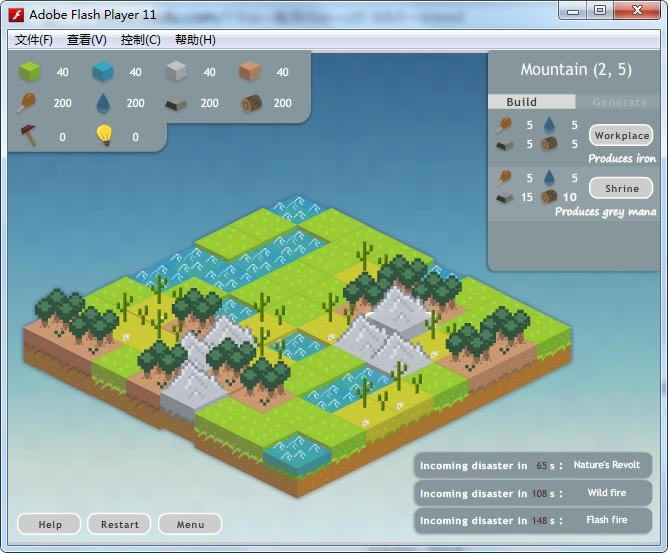
Task: Open the 文件(F) menu
Action: 34,40
